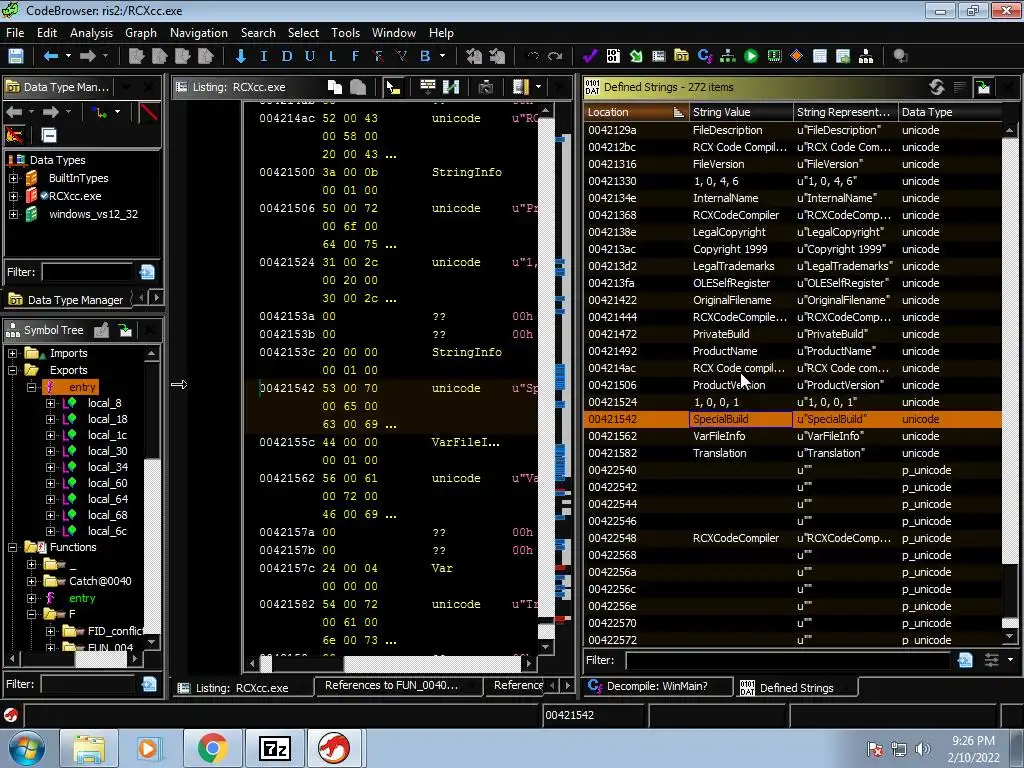Click the Undo curved arrow icon
The width and height of the screenshot is (1024, 768).
[x=532, y=56]
